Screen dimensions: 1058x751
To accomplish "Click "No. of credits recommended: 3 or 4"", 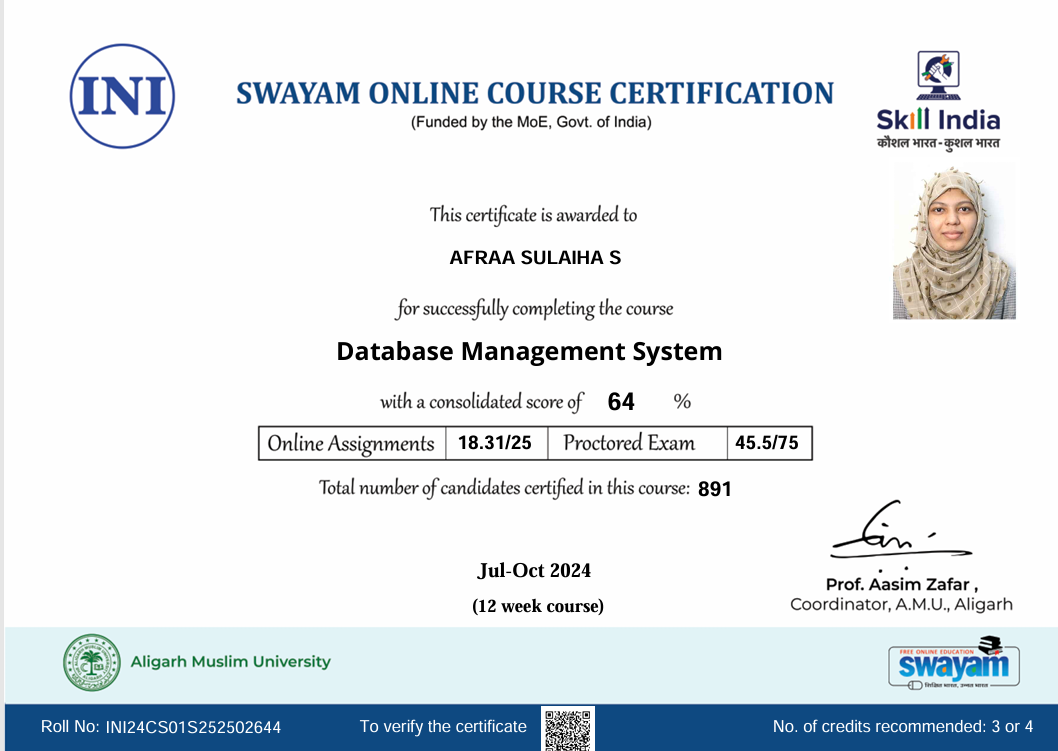I will (x=903, y=727).
